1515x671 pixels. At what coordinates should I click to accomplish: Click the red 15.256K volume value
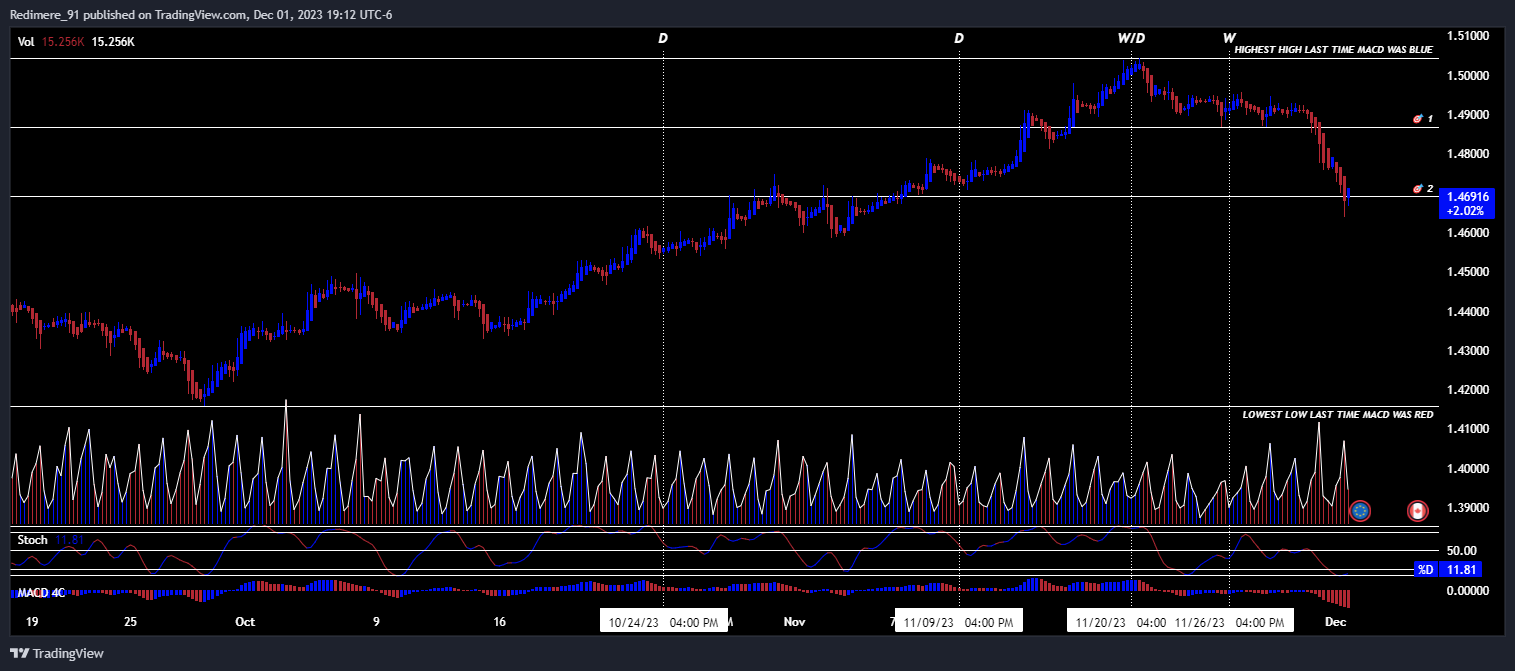click(x=62, y=42)
